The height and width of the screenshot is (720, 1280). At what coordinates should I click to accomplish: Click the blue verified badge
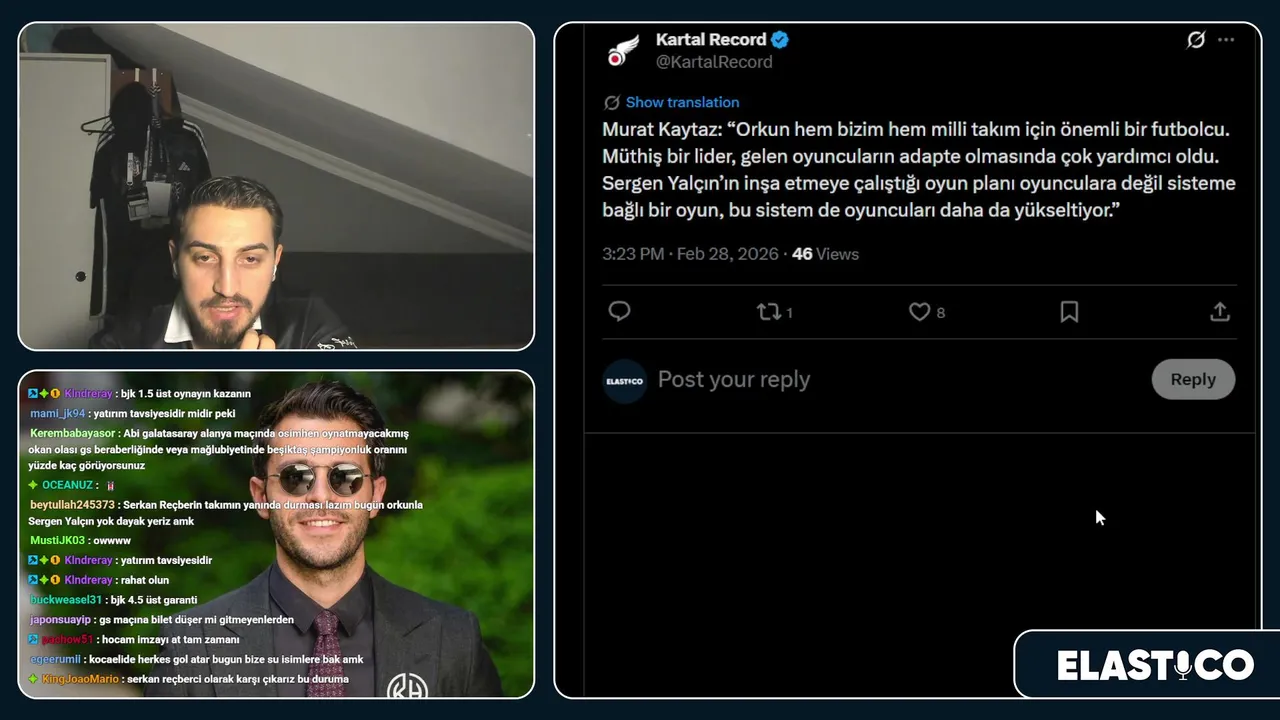coord(780,40)
